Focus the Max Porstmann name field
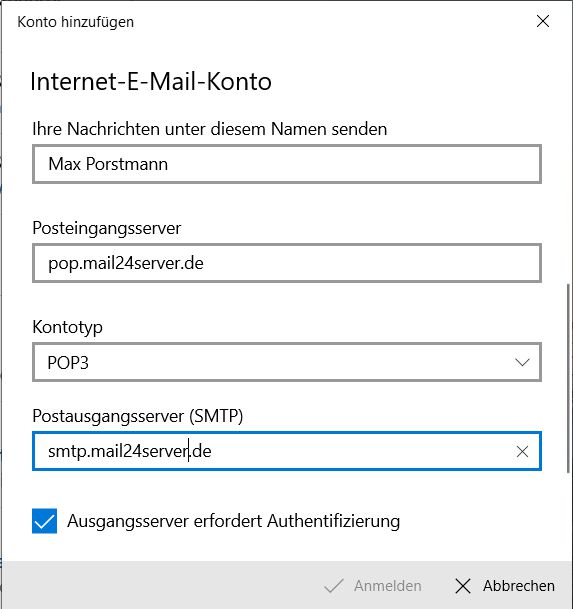Image resolution: width=573 pixels, height=609 pixels. point(287,164)
